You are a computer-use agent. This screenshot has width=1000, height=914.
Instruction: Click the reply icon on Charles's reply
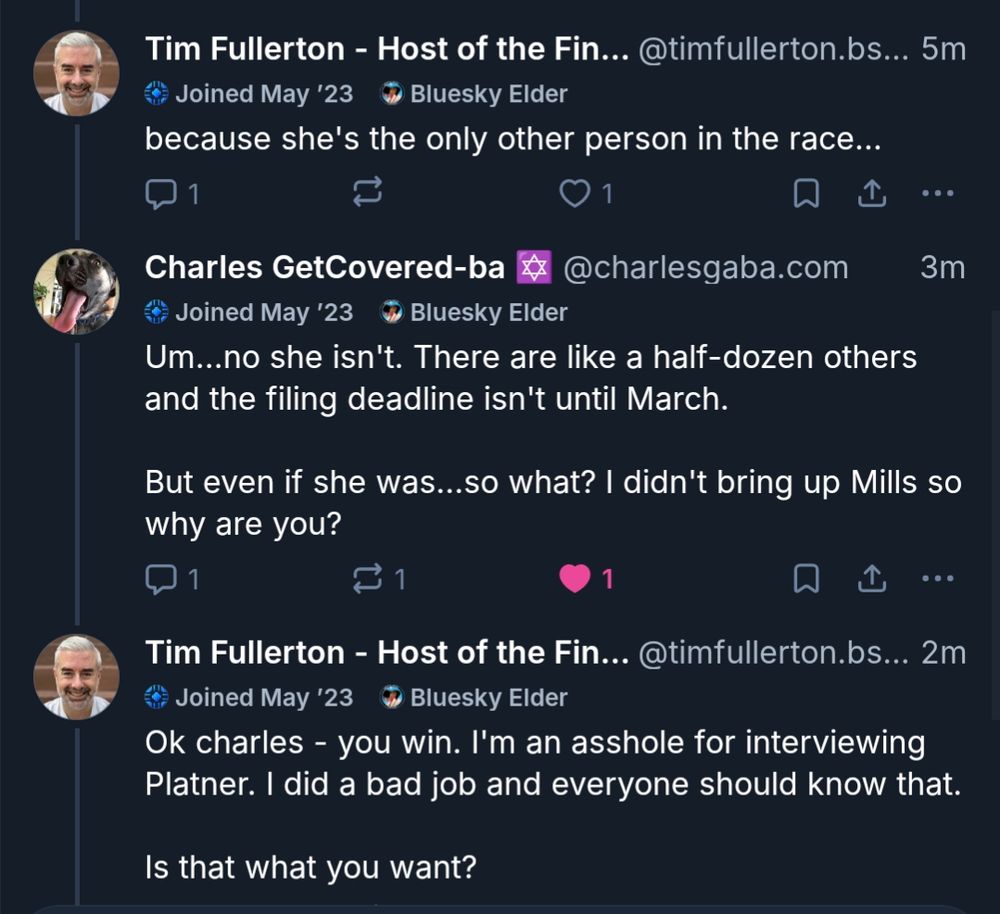(x=164, y=578)
